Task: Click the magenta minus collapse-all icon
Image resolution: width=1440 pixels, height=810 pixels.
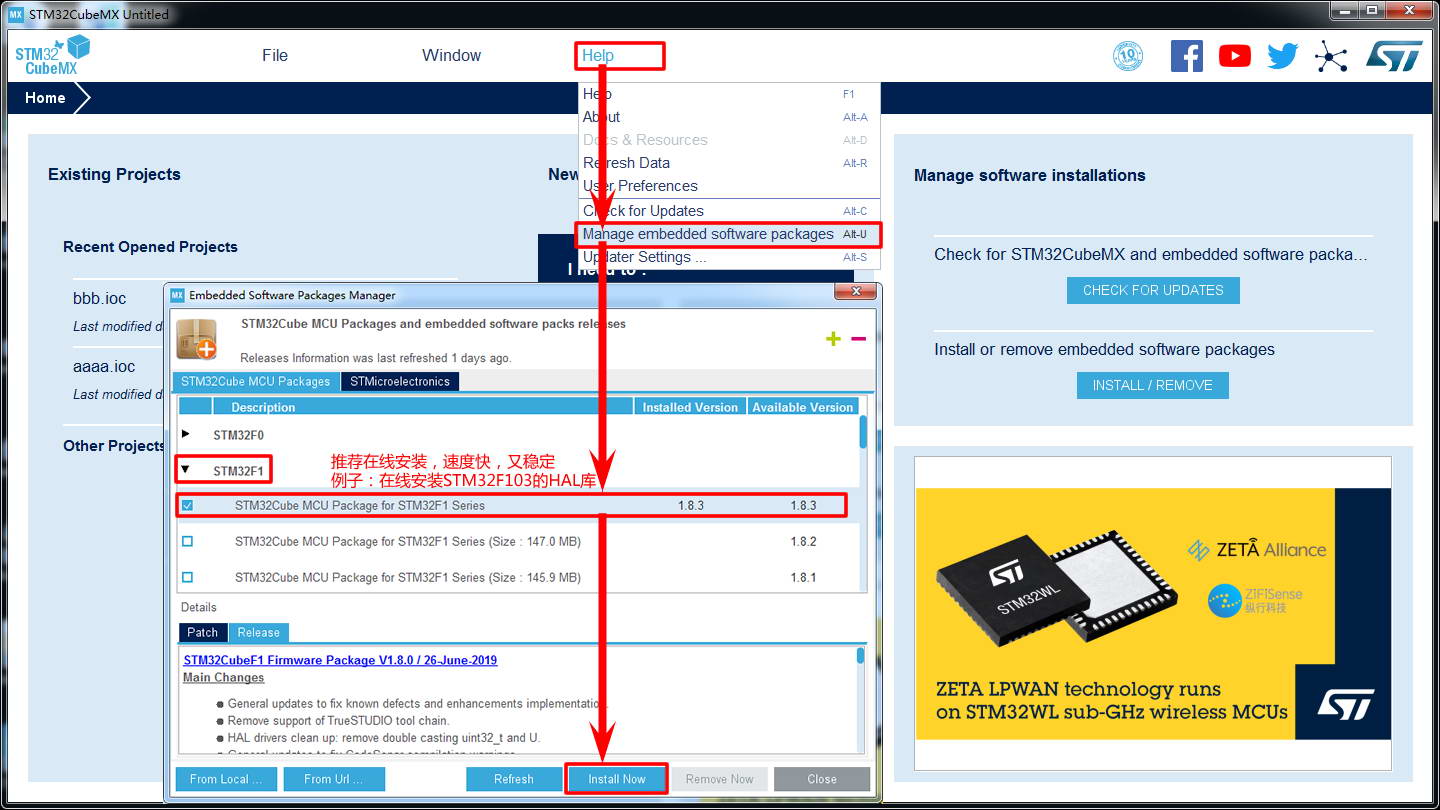Action: click(x=858, y=339)
